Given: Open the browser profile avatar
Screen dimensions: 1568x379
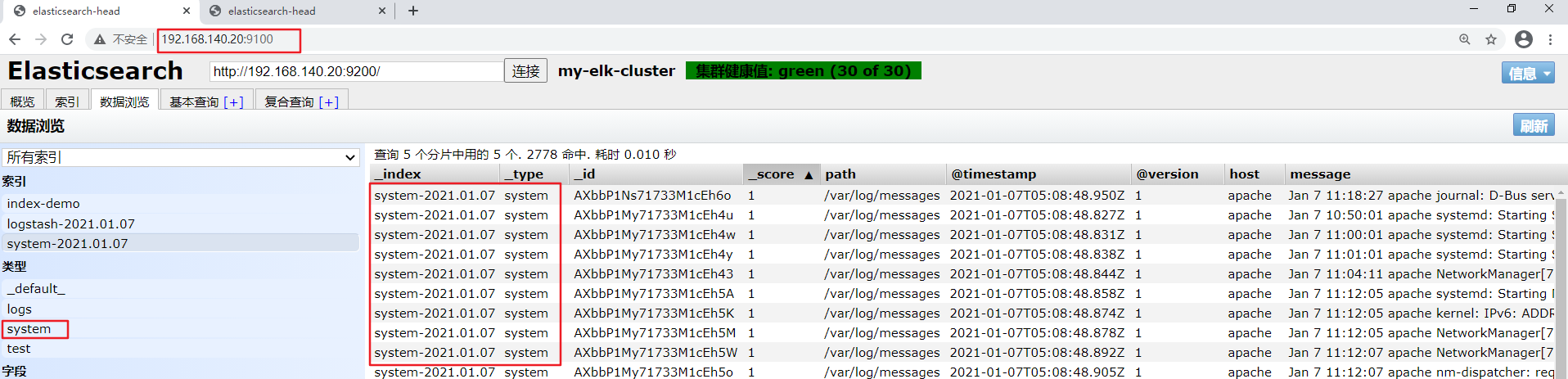Looking at the screenshot, I should pos(1524,39).
